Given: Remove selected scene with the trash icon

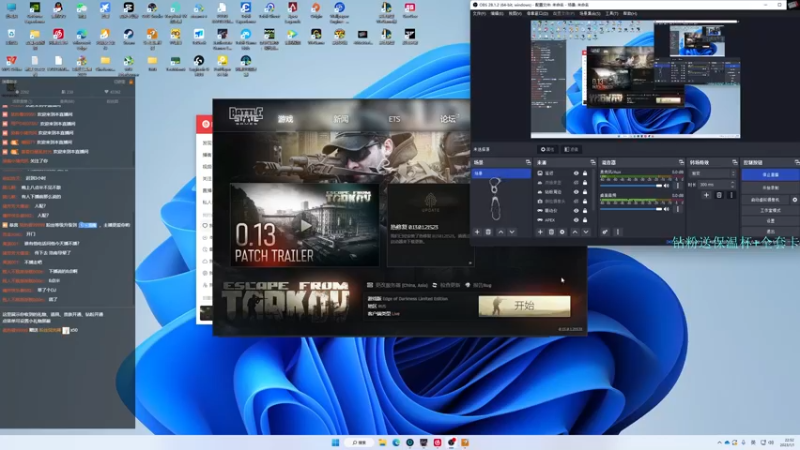Looking at the screenshot, I should pos(488,232).
